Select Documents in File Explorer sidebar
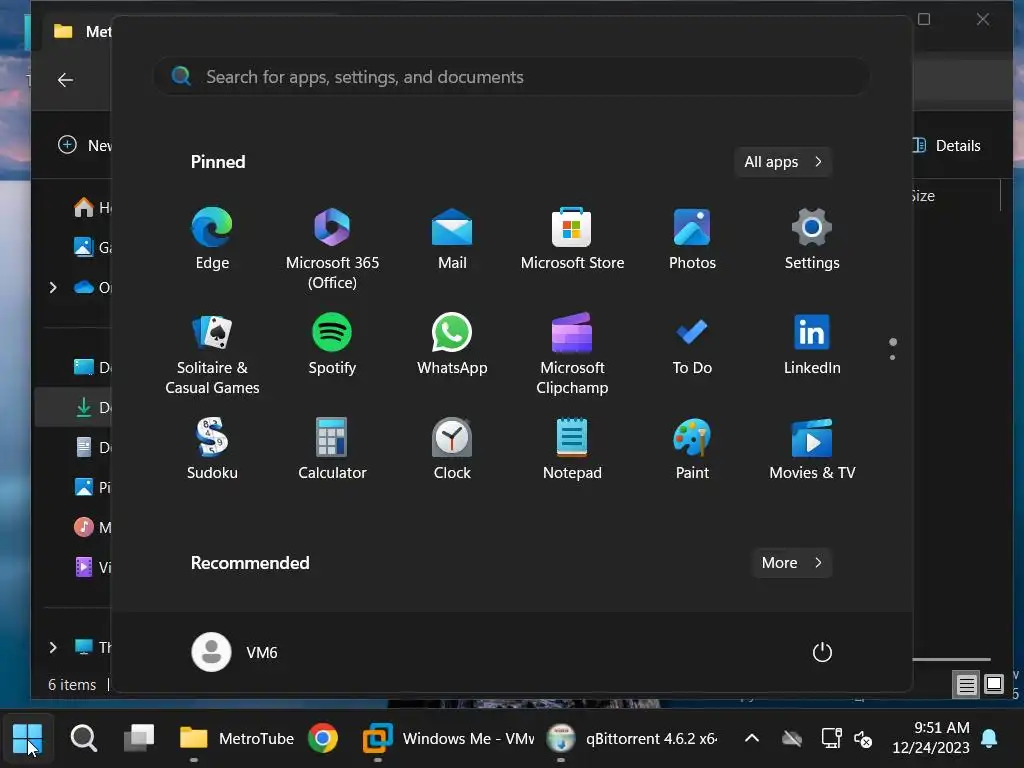The height and width of the screenshot is (768, 1024). (x=91, y=447)
